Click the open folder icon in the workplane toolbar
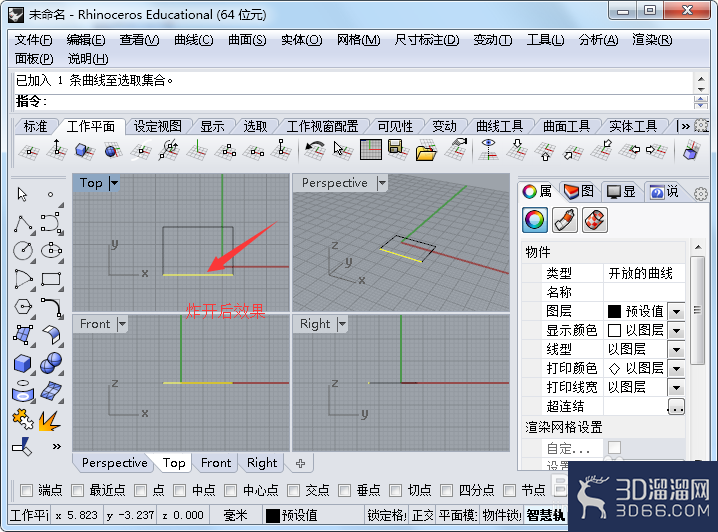 pyautogui.click(x=426, y=151)
